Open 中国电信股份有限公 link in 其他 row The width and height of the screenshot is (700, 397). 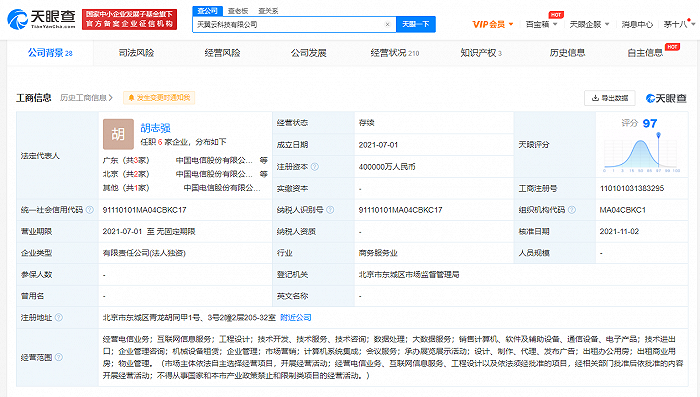click(222, 188)
